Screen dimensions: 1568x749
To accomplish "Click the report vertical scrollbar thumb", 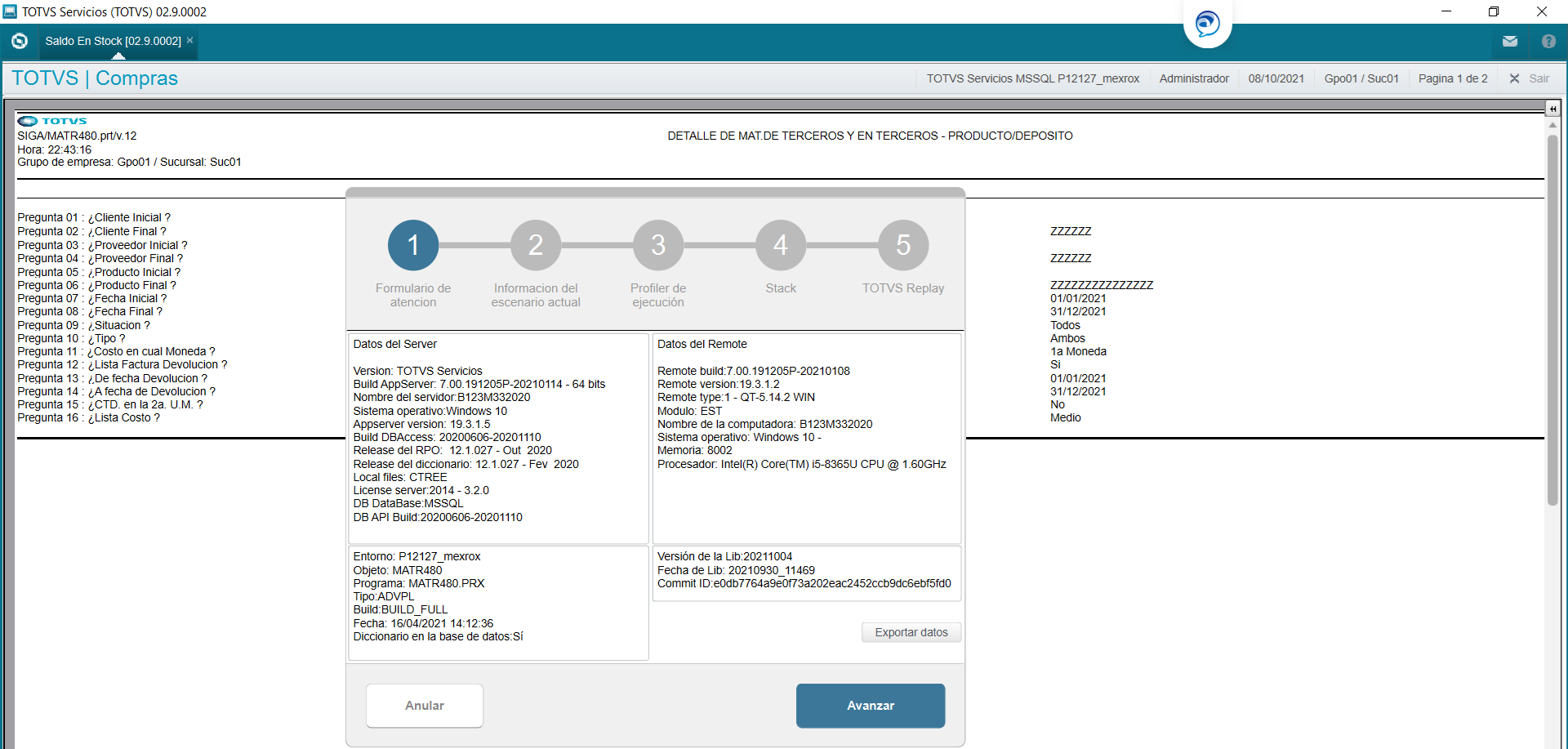I will (x=1552, y=319).
